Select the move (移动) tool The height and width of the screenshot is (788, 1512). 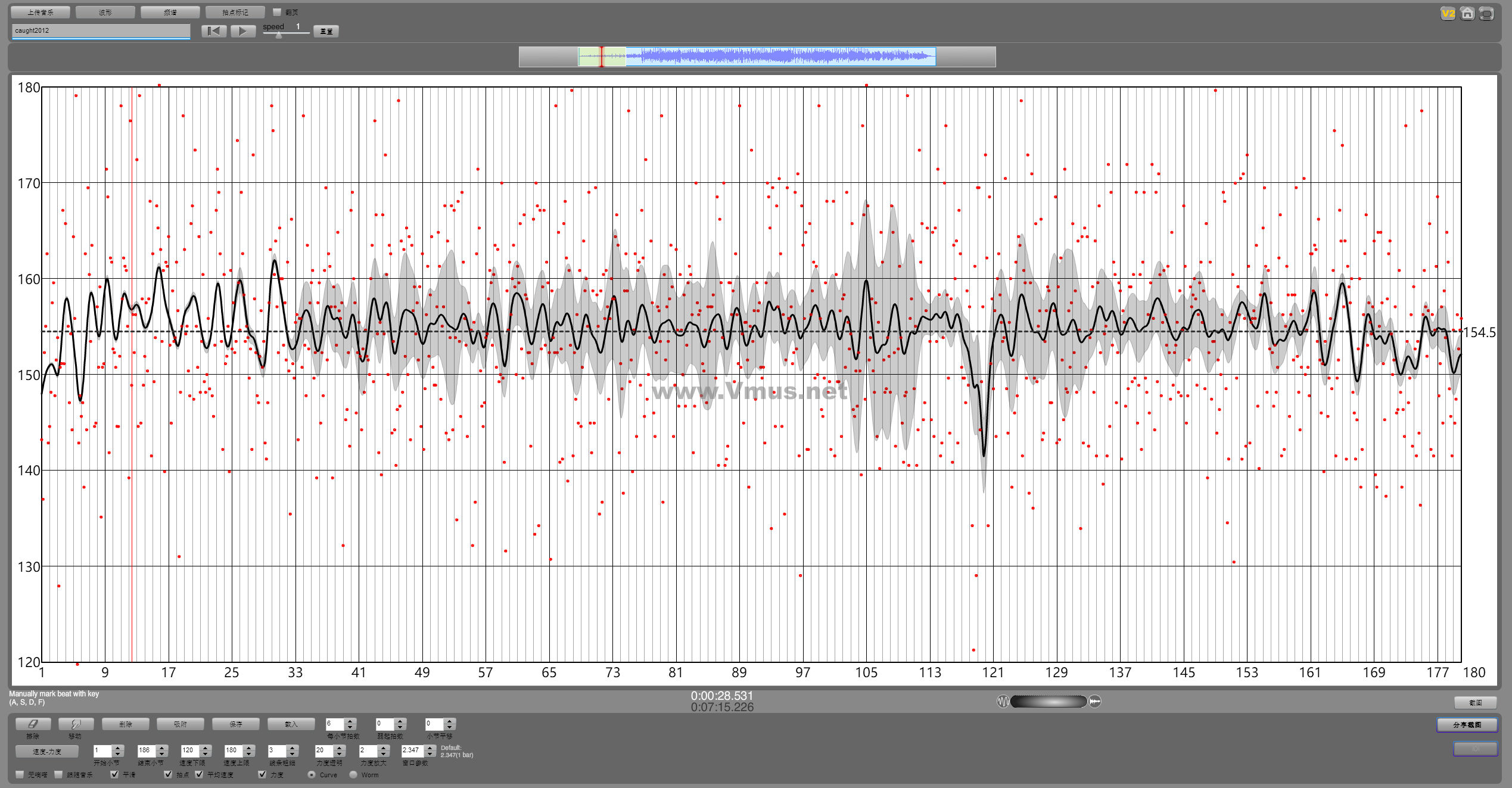click(76, 724)
